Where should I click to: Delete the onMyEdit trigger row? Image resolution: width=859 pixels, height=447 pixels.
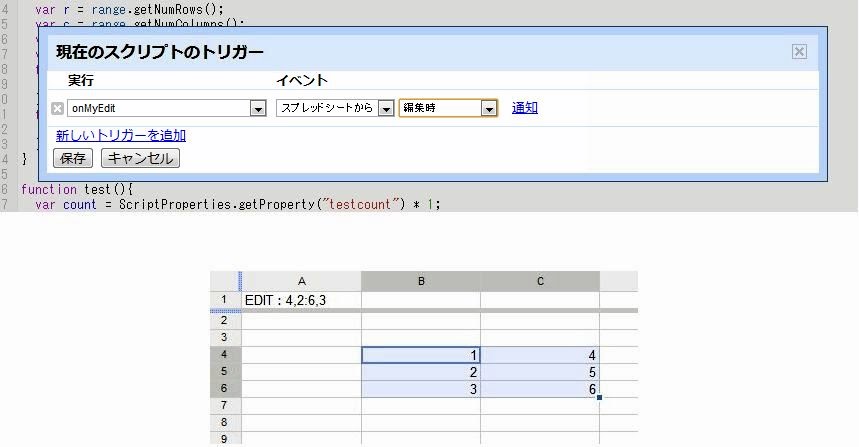pos(57,108)
